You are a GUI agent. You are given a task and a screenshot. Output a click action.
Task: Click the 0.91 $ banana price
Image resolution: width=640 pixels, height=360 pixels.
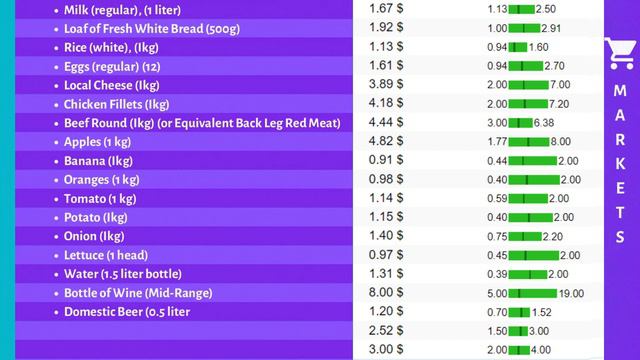386,159
